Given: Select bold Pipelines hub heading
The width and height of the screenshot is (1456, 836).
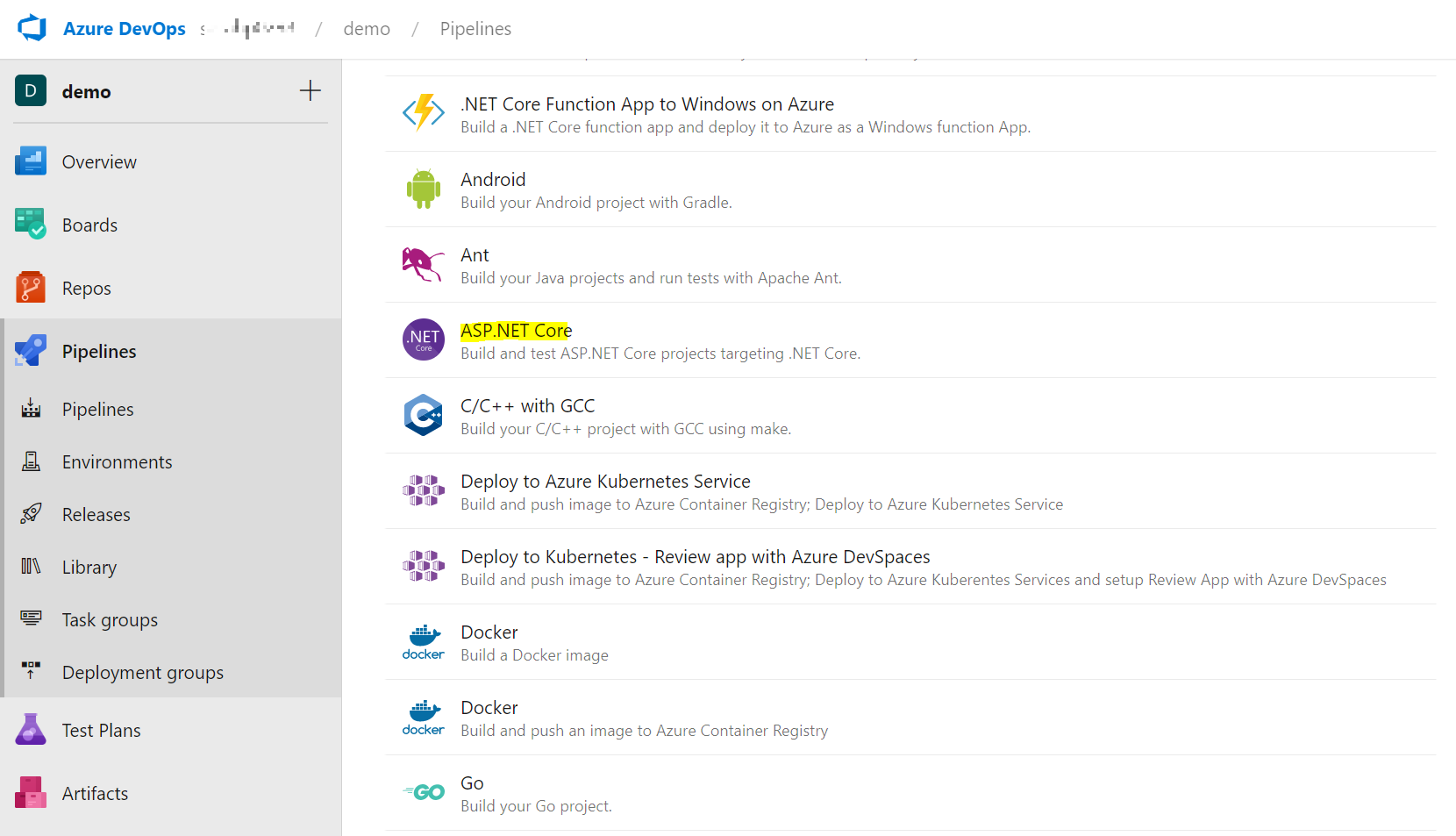Looking at the screenshot, I should (99, 352).
